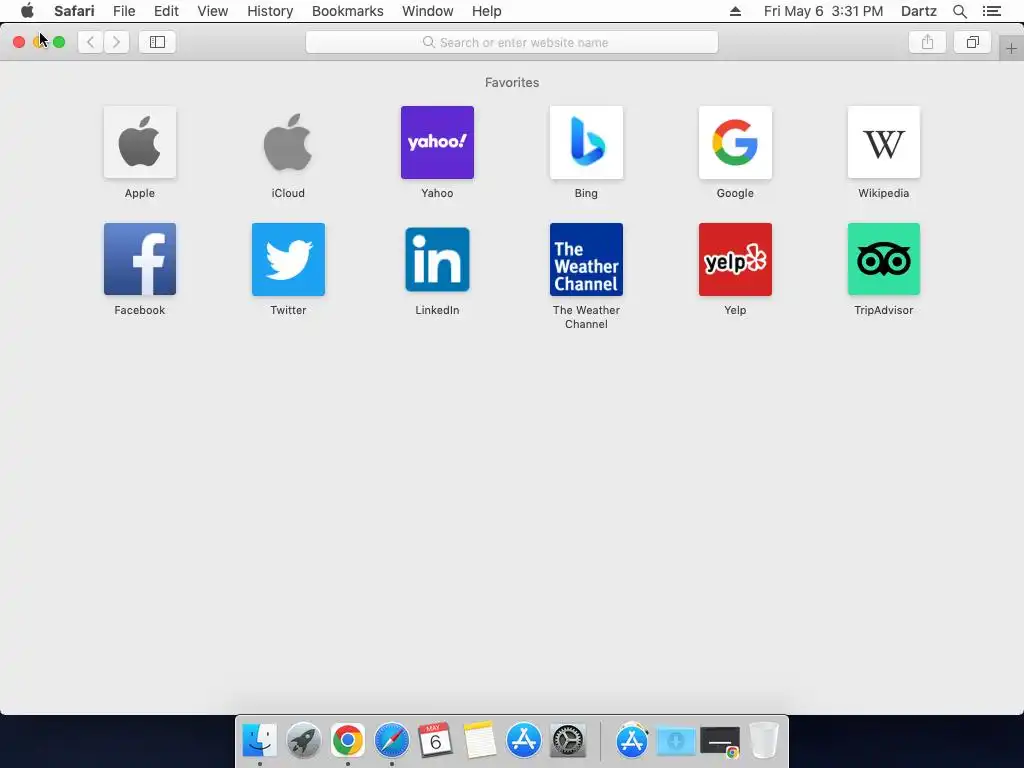The height and width of the screenshot is (768, 1024).
Task: Open App Store from the Dock
Action: [x=524, y=741]
